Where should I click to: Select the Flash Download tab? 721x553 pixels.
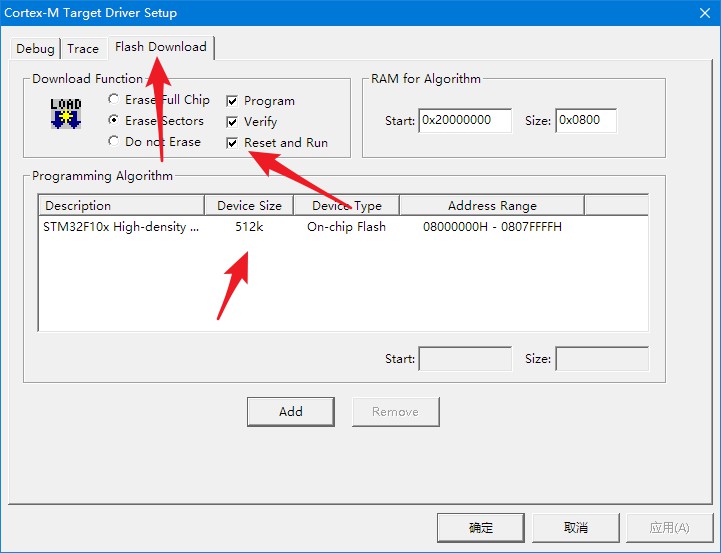(x=161, y=47)
